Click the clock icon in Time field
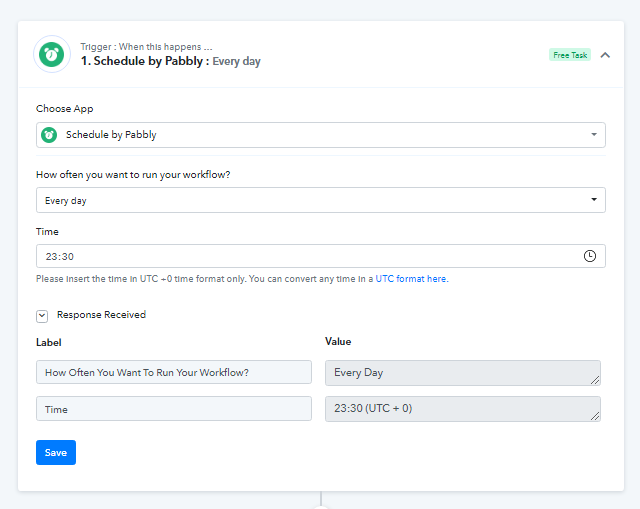Screen dimensions: 640x509 (589, 256)
